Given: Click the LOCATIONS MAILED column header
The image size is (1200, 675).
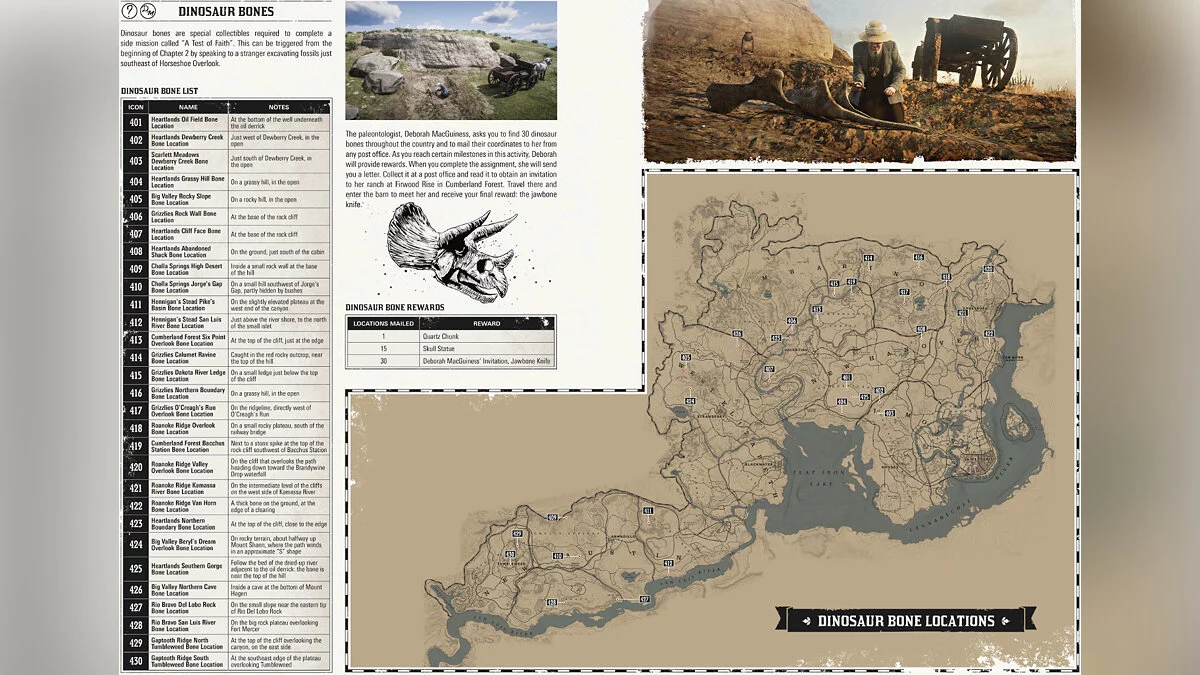Looking at the screenshot, I should point(383,323).
